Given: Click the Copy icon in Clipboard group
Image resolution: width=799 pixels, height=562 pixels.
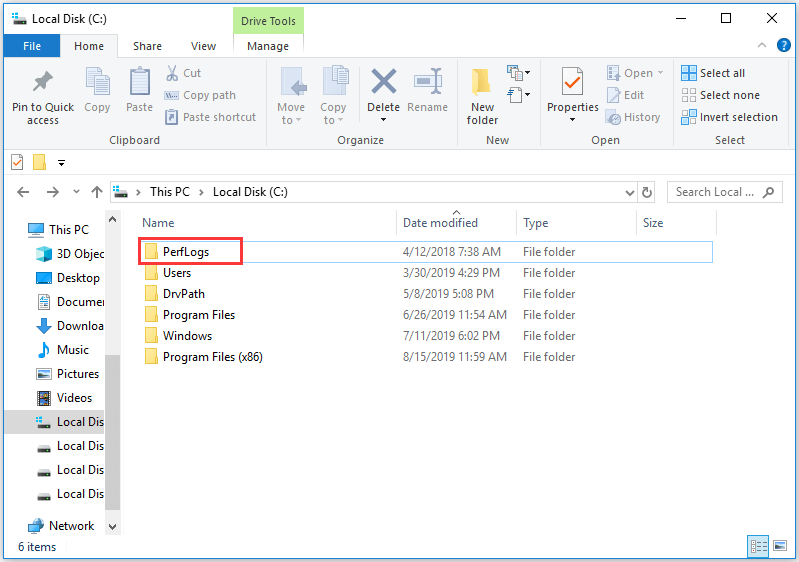Looking at the screenshot, I should coord(97,82).
